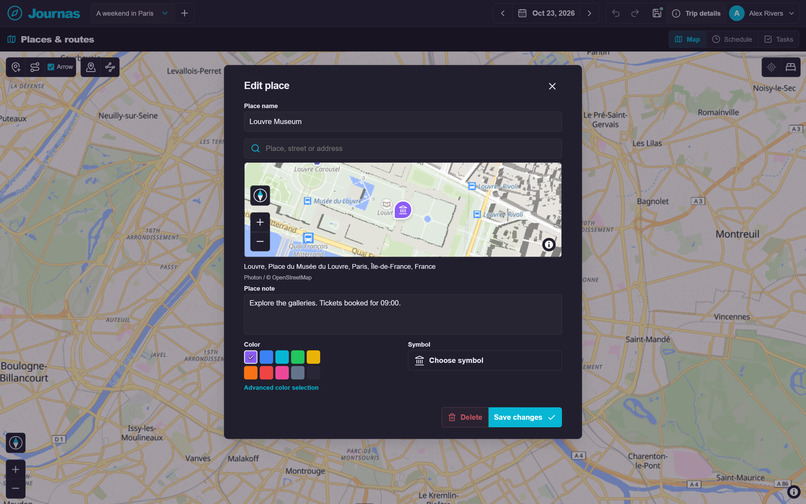This screenshot has height=504, width=806.
Task: Switch to the Tasks tab
Action: click(x=779, y=40)
